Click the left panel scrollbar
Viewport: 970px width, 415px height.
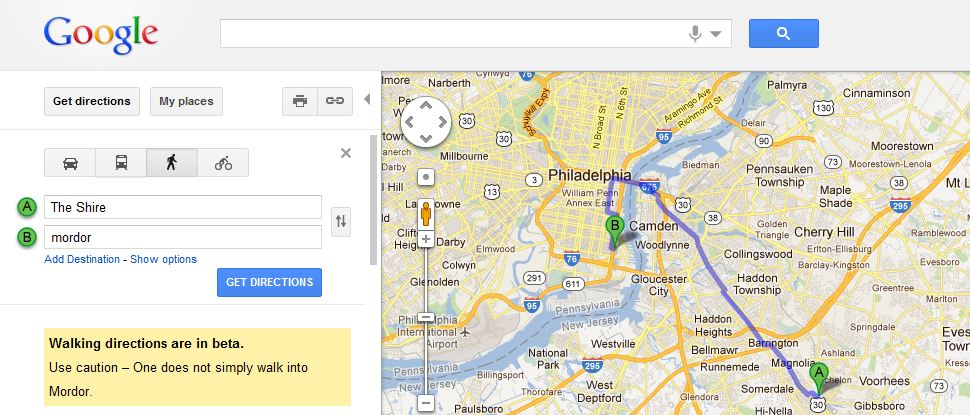coord(373,199)
